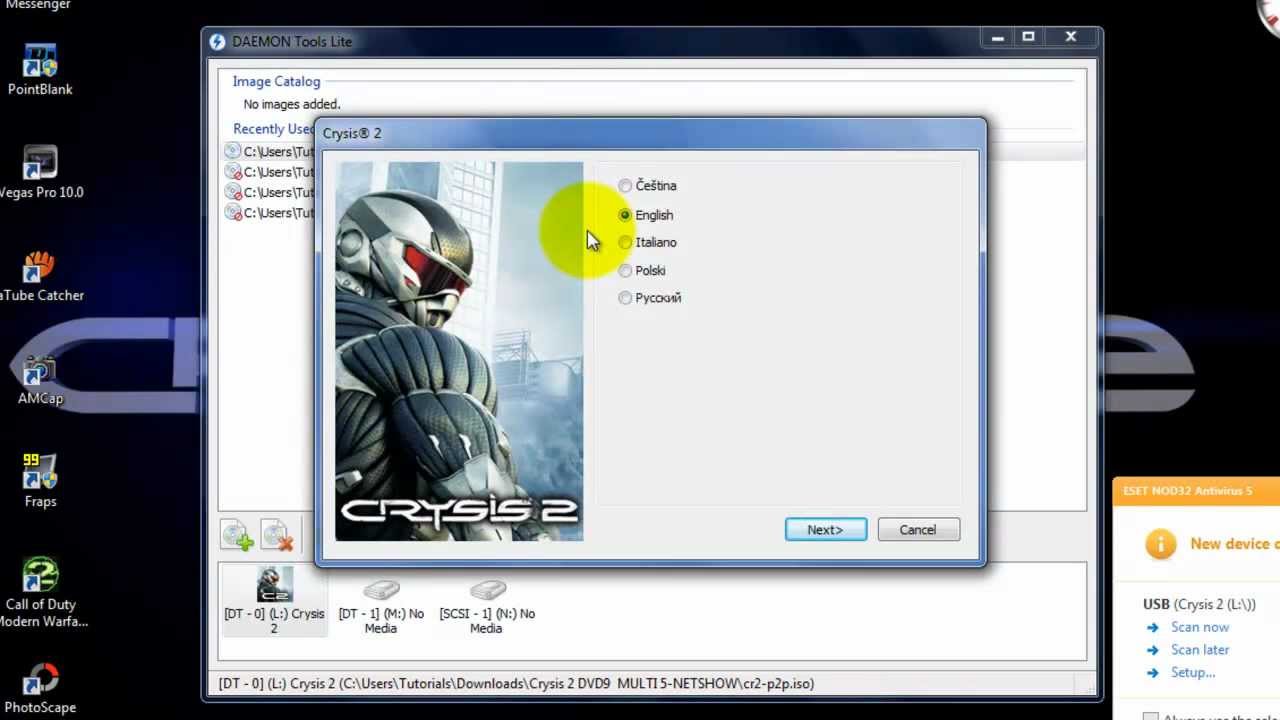Select the Русский radio button
Image resolution: width=1280 pixels, height=720 pixels.
tap(625, 298)
